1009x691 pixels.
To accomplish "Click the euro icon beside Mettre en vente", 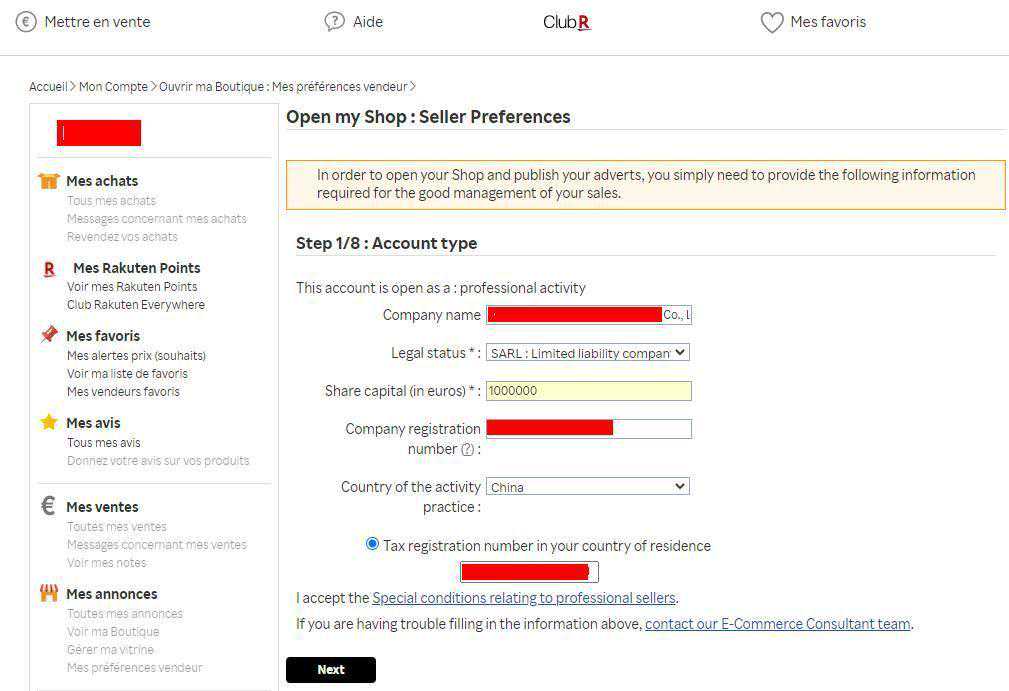I will 26,22.
